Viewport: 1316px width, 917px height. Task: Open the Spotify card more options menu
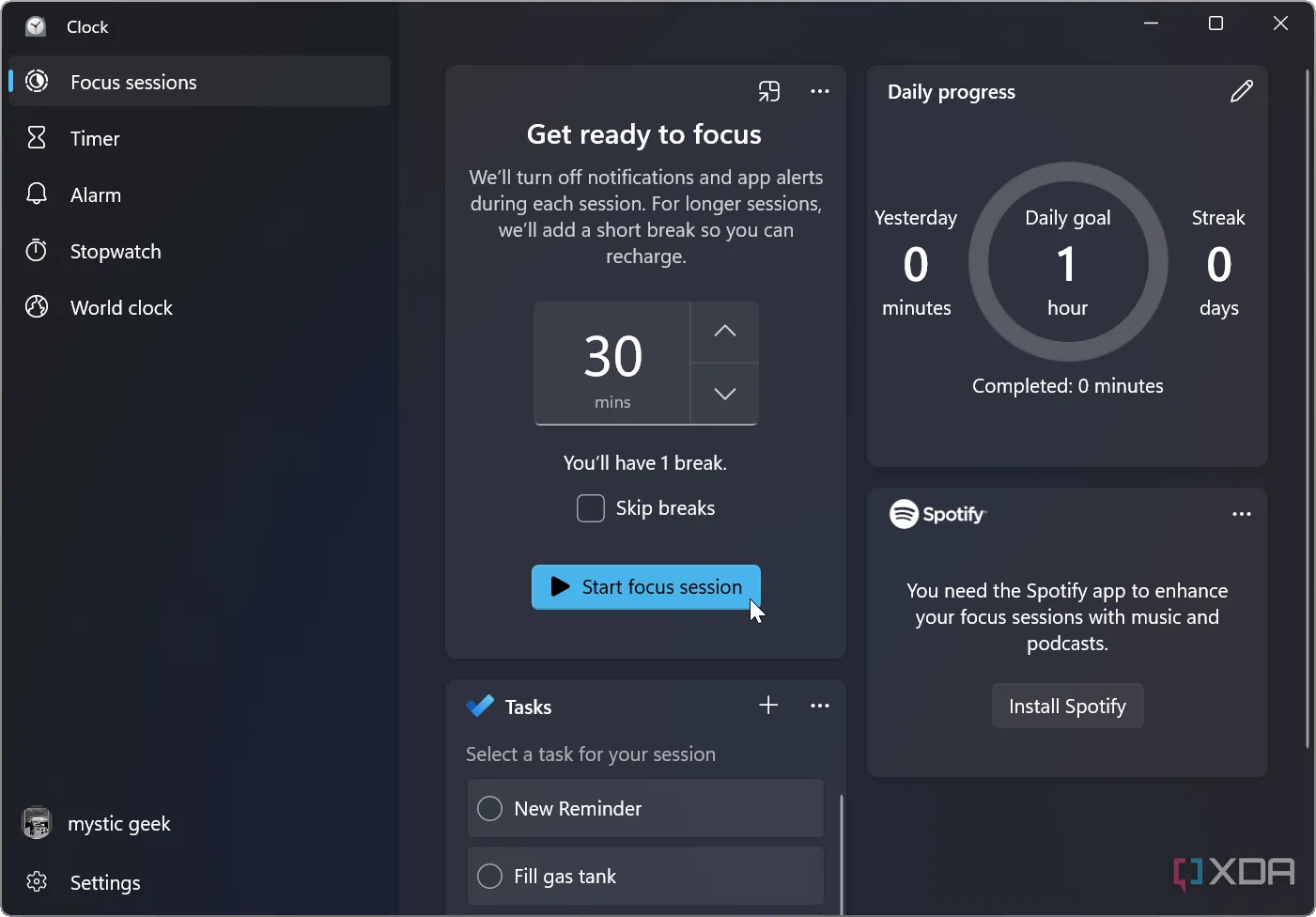pyautogui.click(x=1241, y=514)
